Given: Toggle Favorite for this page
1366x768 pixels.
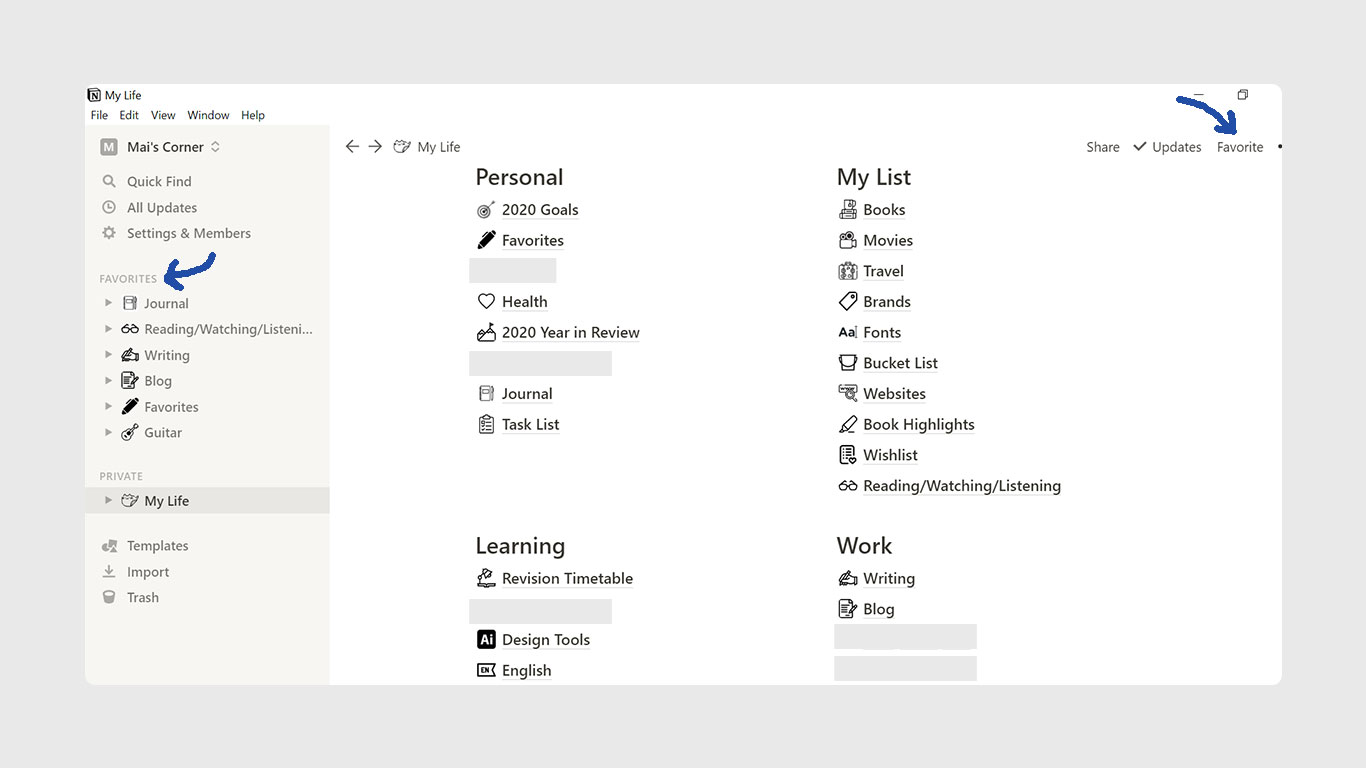Looking at the screenshot, I should 1240,147.
